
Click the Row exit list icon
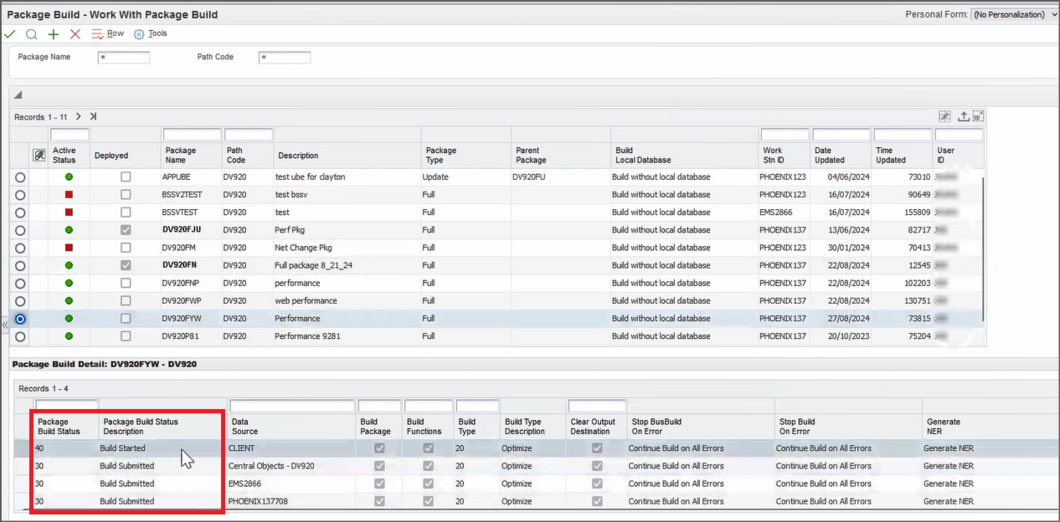click(97, 34)
